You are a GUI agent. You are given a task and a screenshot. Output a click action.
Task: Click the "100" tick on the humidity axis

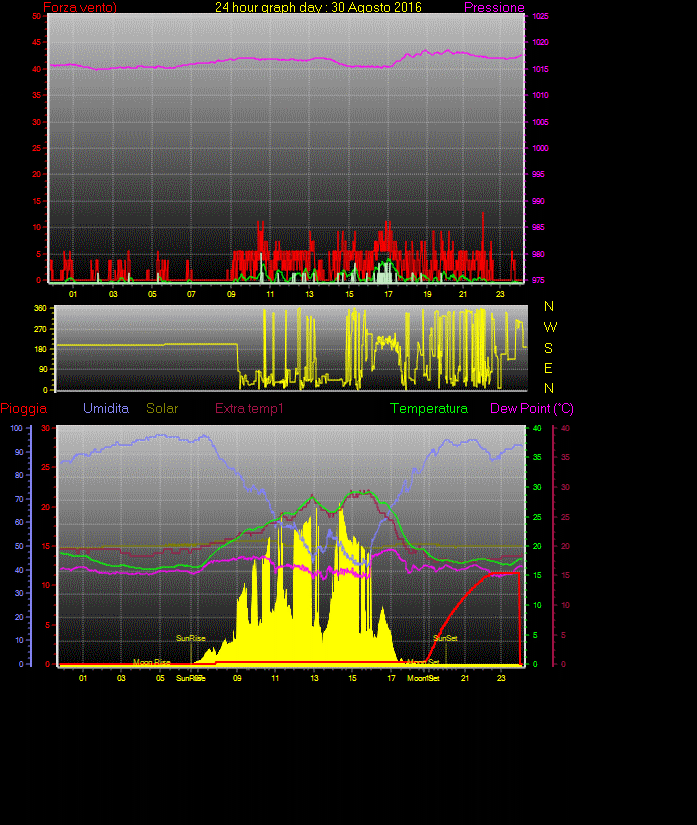coord(17,428)
